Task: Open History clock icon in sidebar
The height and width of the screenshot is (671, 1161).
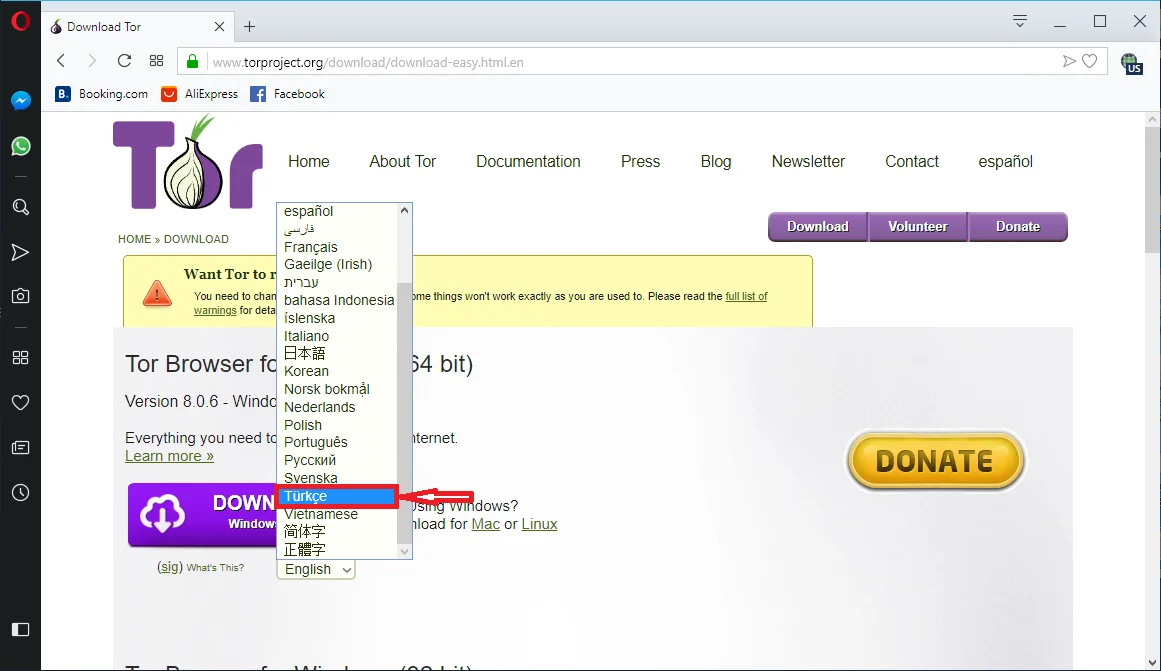Action: (20, 492)
